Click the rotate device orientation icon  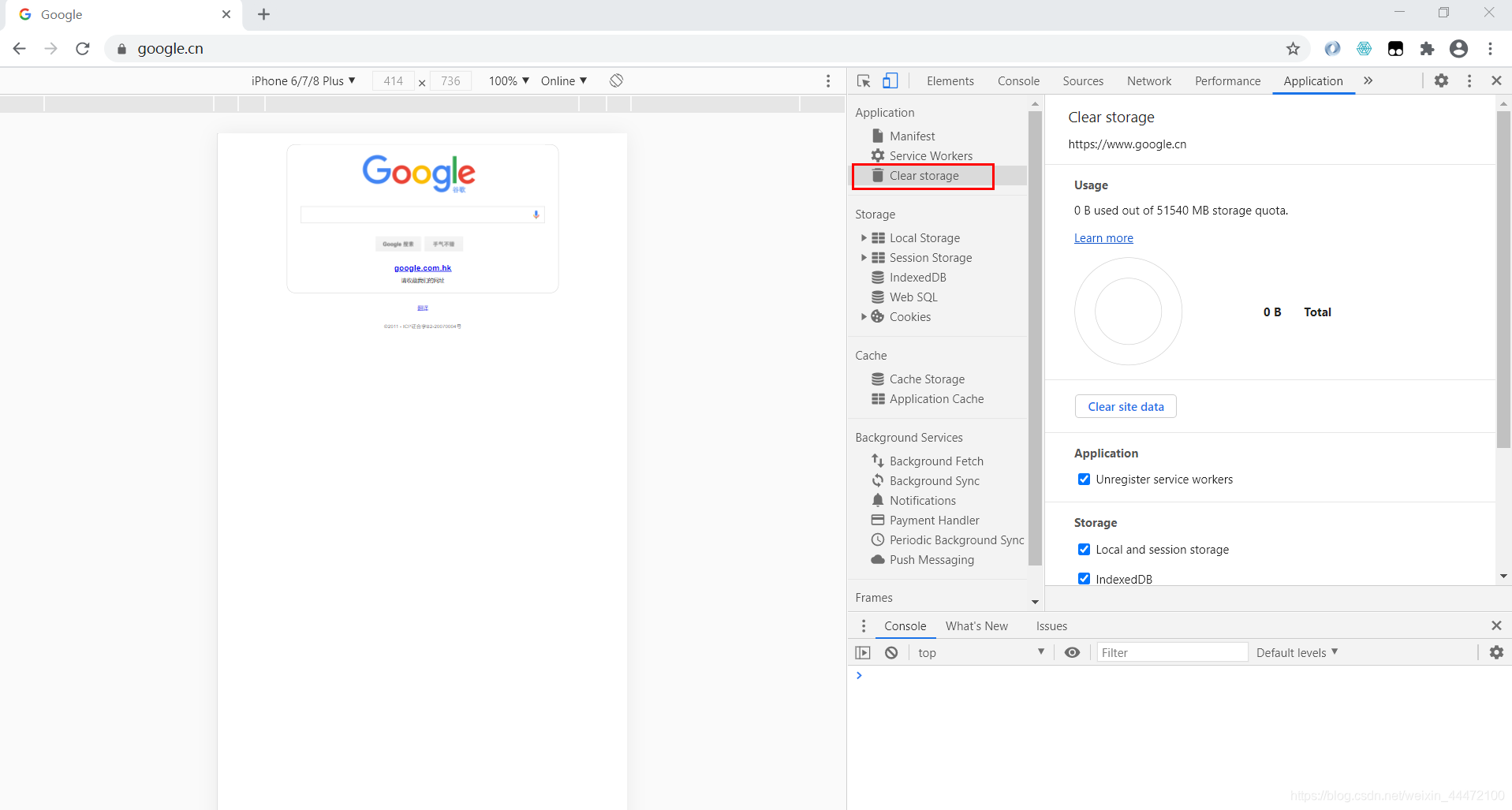click(617, 80)
